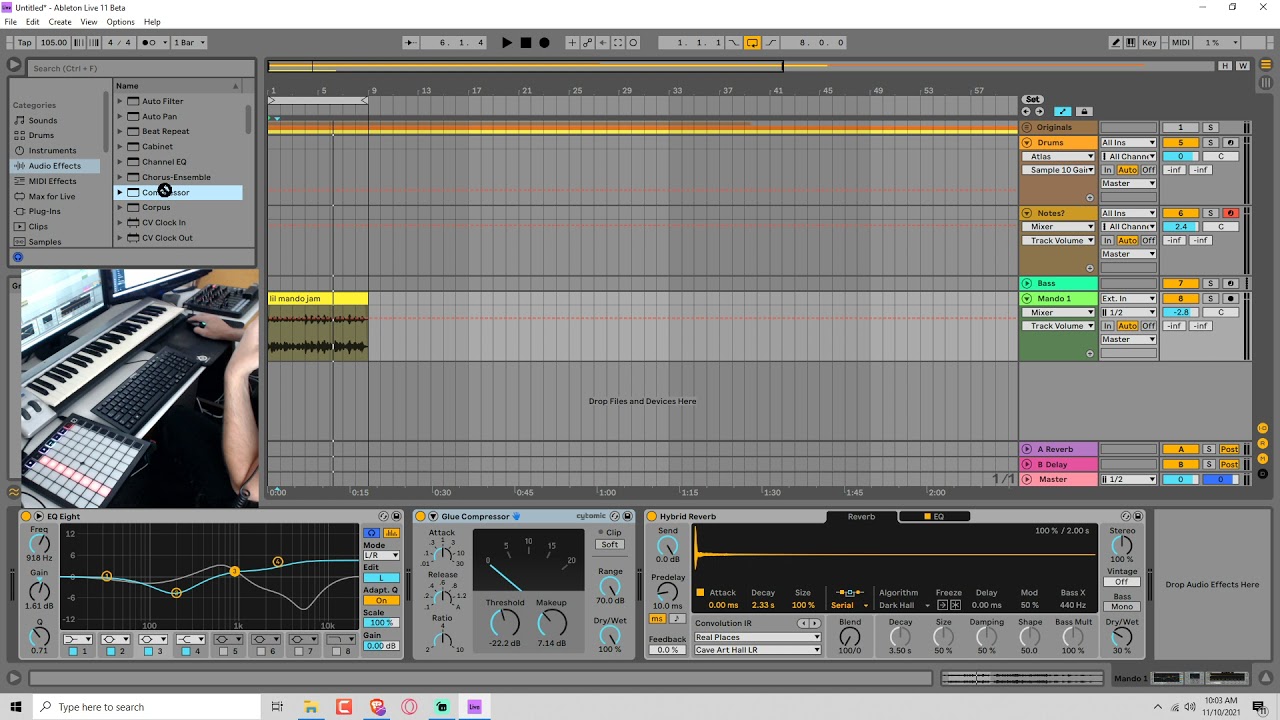Enable the Draw Mode pencil
Viewport: 1280px width, 720px height.
point(1115,43)
